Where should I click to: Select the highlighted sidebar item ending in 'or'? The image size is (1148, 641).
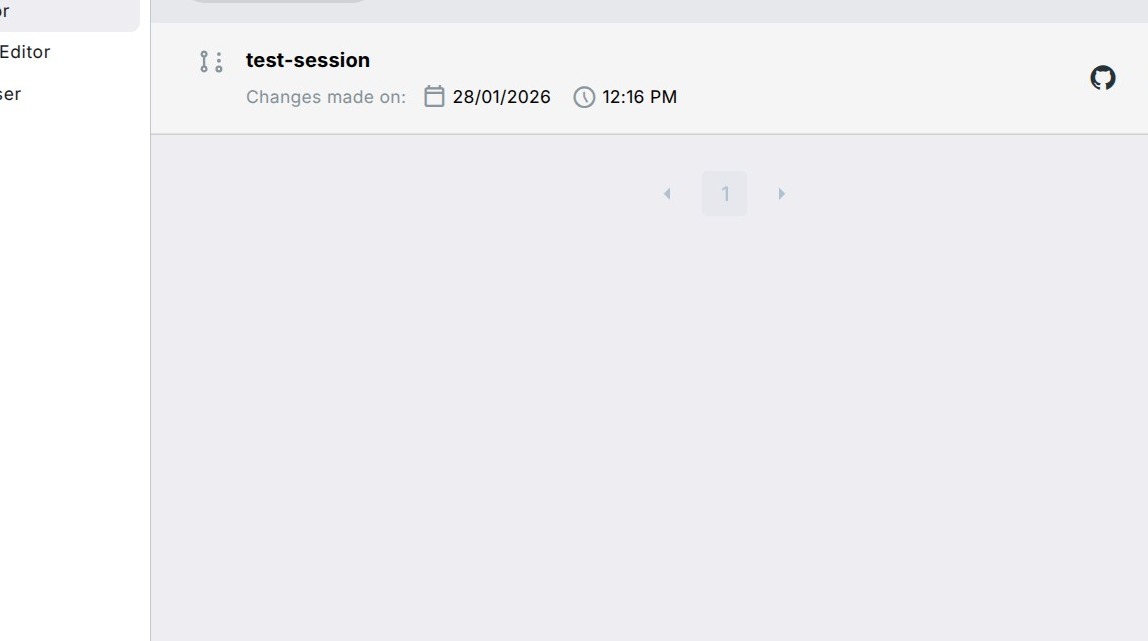point(60,14)
